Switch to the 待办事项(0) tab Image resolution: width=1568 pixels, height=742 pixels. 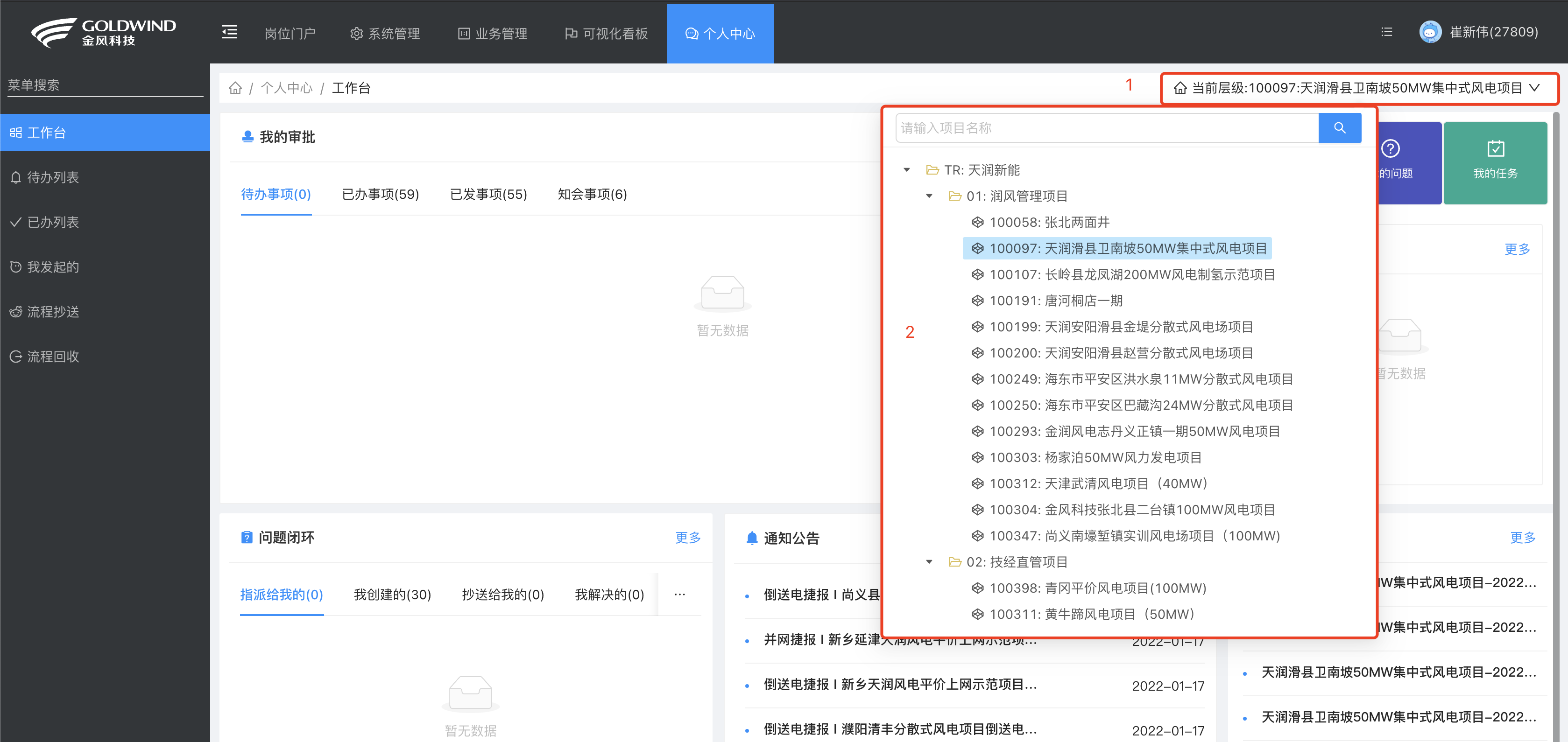click(276, 194)
